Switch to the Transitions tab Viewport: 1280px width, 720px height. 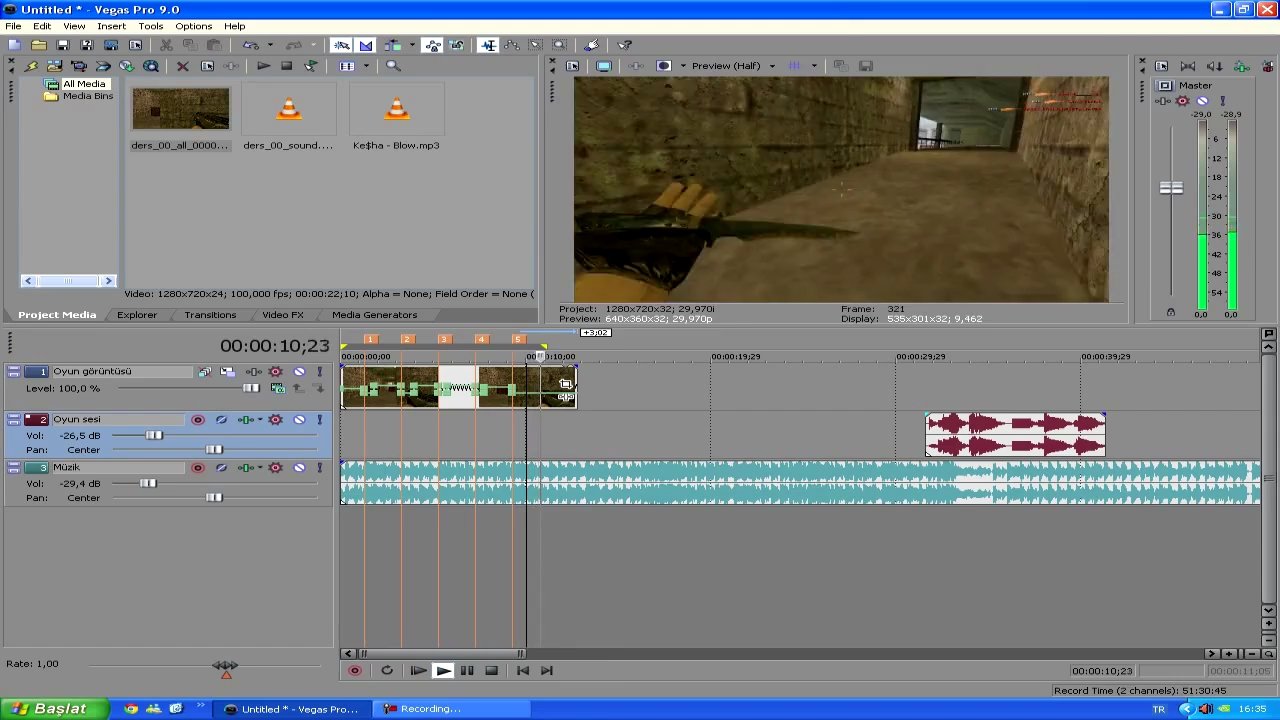210,315
